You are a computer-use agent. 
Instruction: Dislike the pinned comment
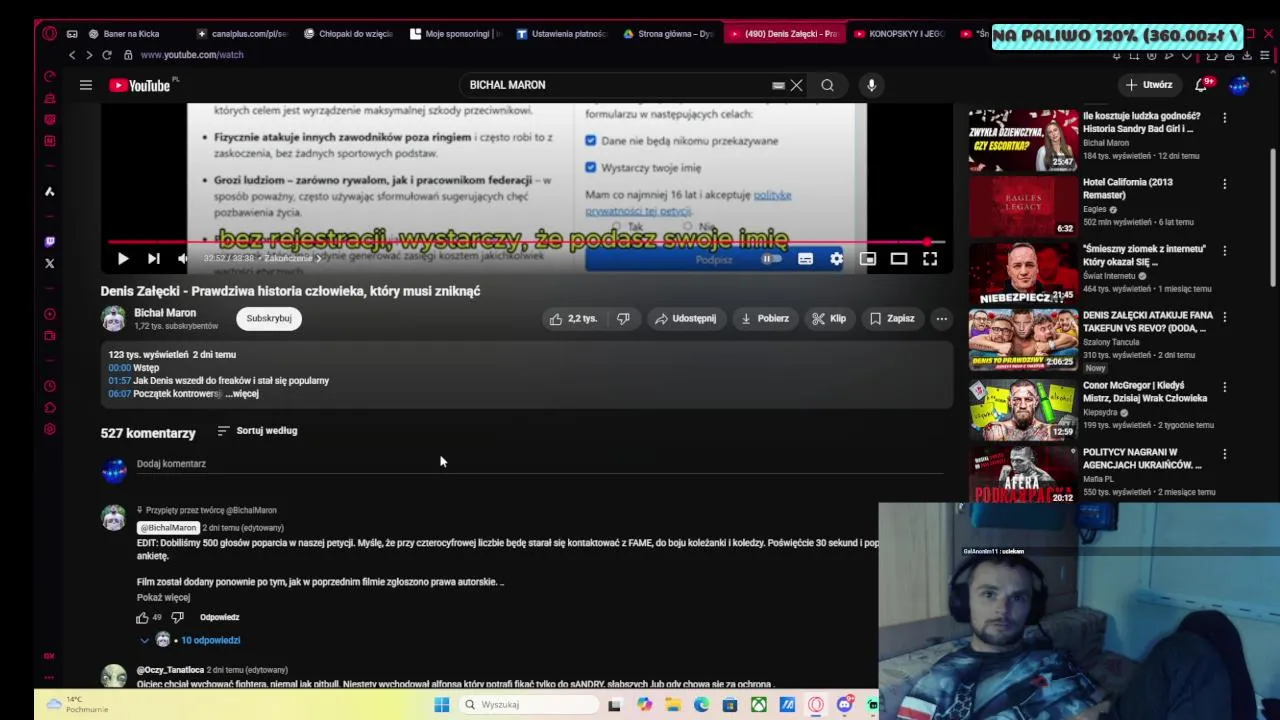pos(177,617)
